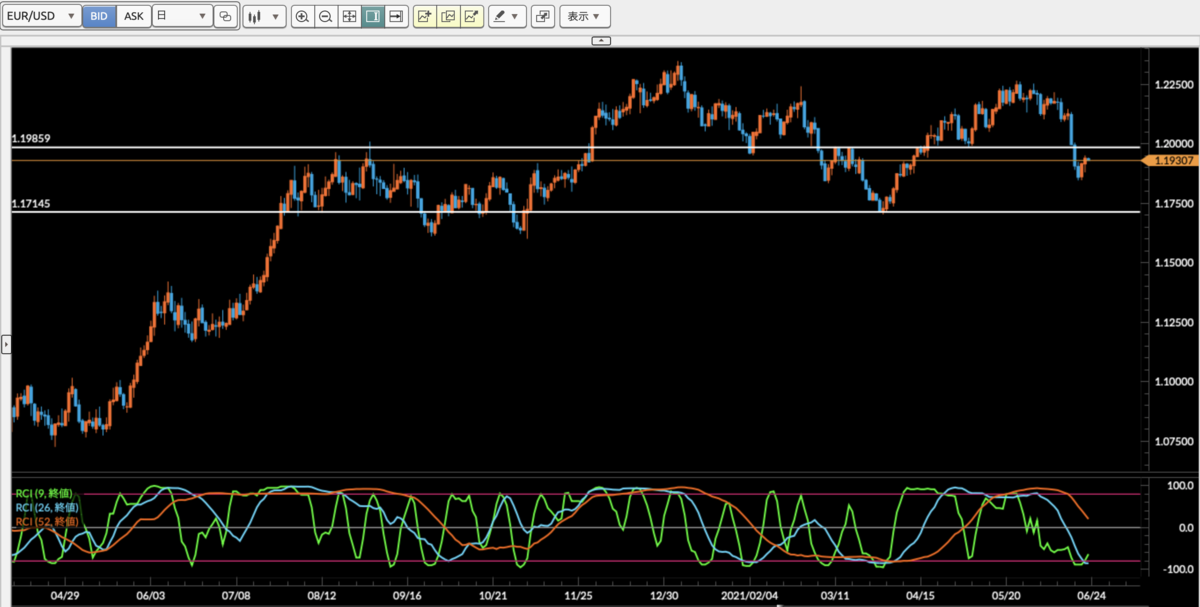Collapse the toolbar with top arrow handle

[x=600, y=40]
